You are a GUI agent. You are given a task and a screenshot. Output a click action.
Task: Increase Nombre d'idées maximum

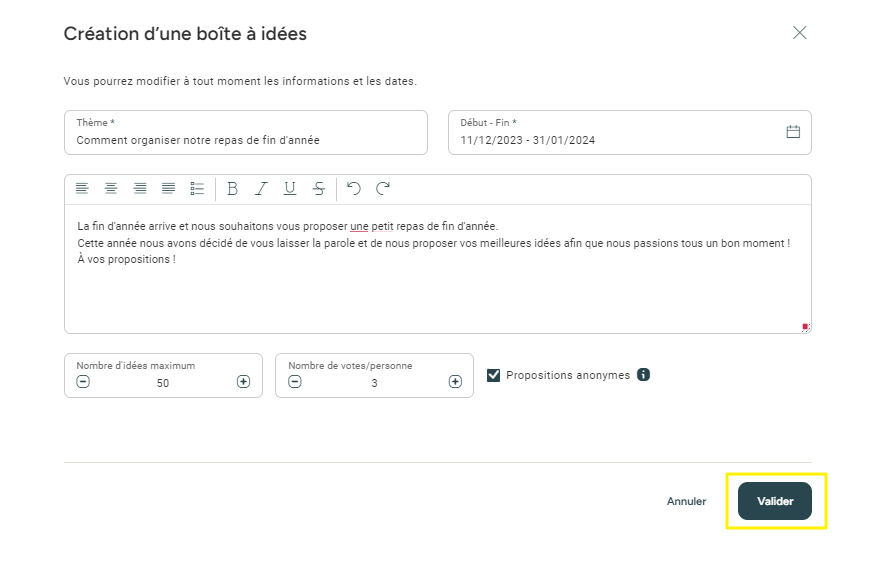244,382
